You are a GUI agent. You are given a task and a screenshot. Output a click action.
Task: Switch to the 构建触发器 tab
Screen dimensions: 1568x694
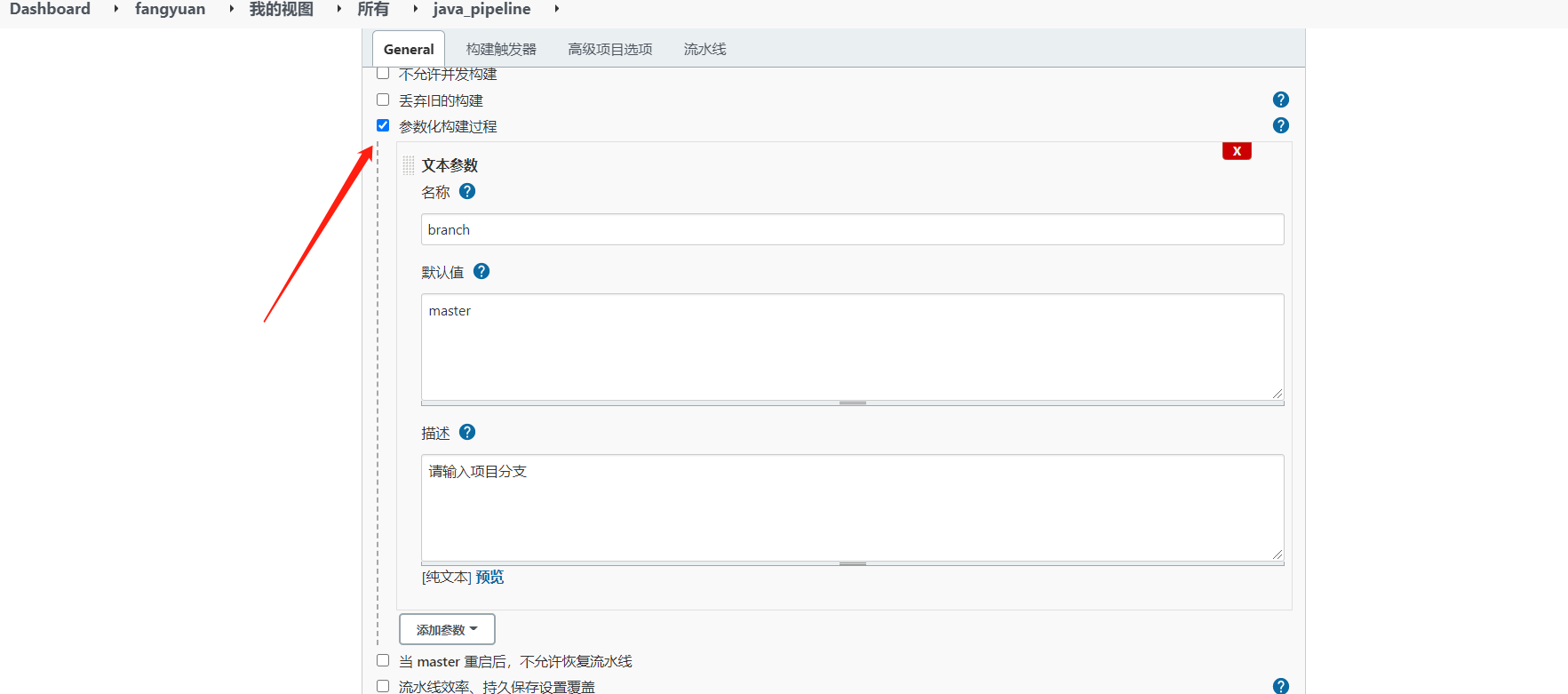(501, 49)
